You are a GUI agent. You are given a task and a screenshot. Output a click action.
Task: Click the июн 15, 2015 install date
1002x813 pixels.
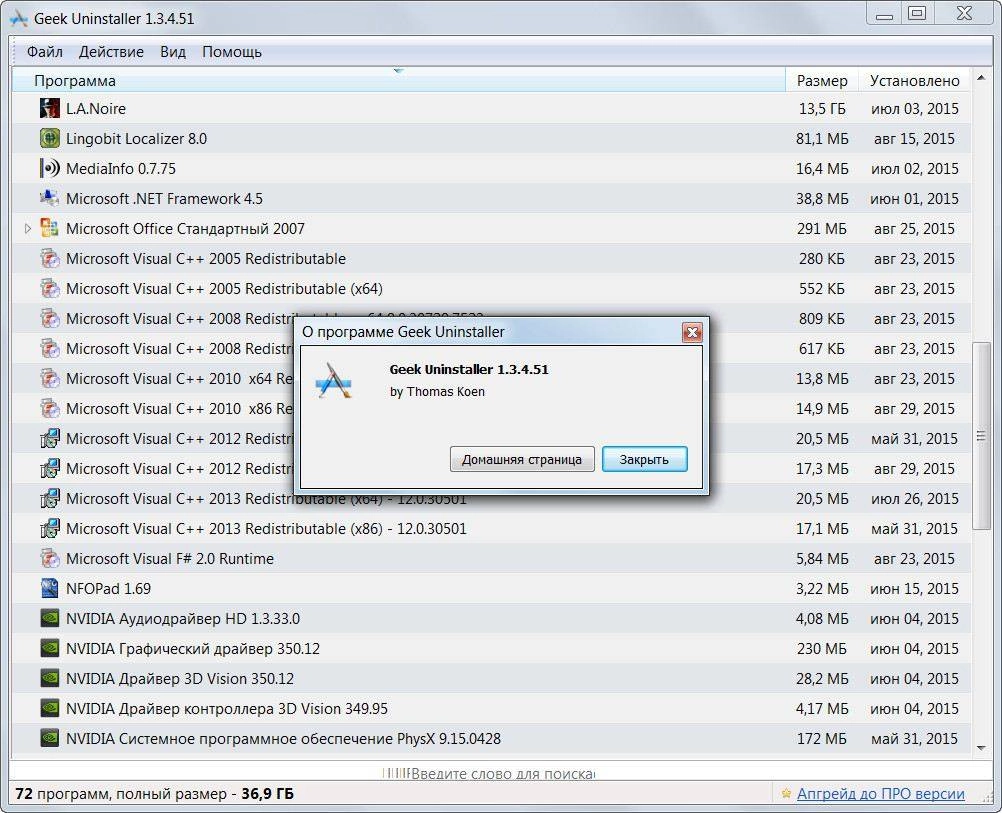[x=914, y=589]
